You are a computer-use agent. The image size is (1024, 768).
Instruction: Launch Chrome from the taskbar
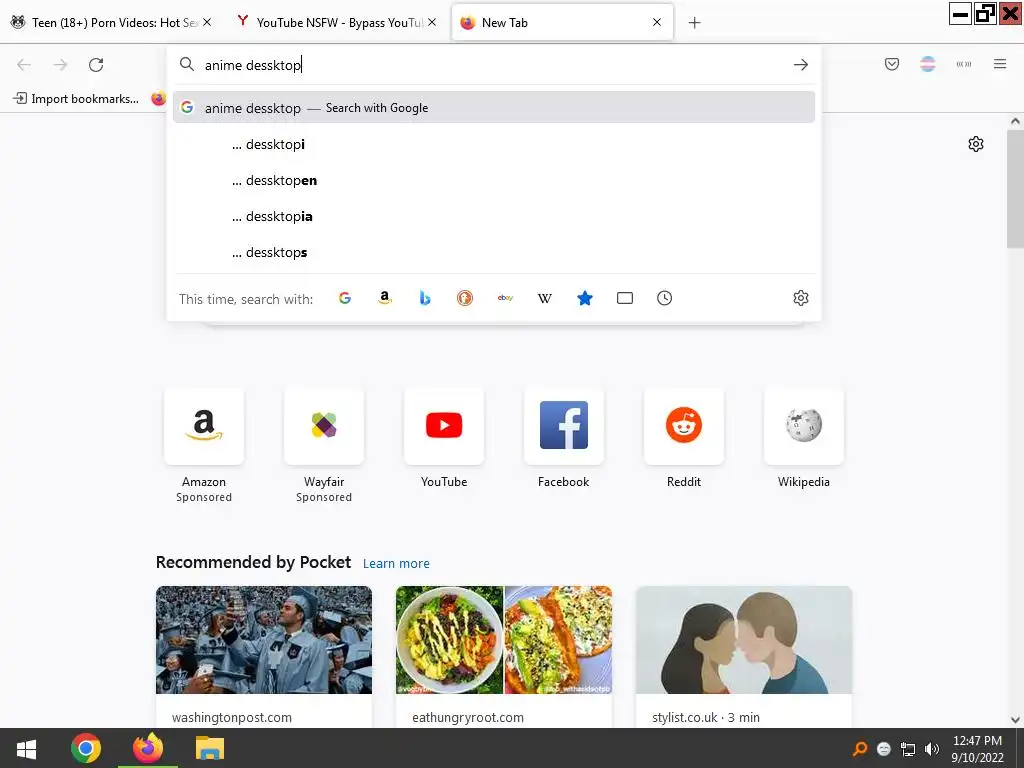click(x=86, y=748)
